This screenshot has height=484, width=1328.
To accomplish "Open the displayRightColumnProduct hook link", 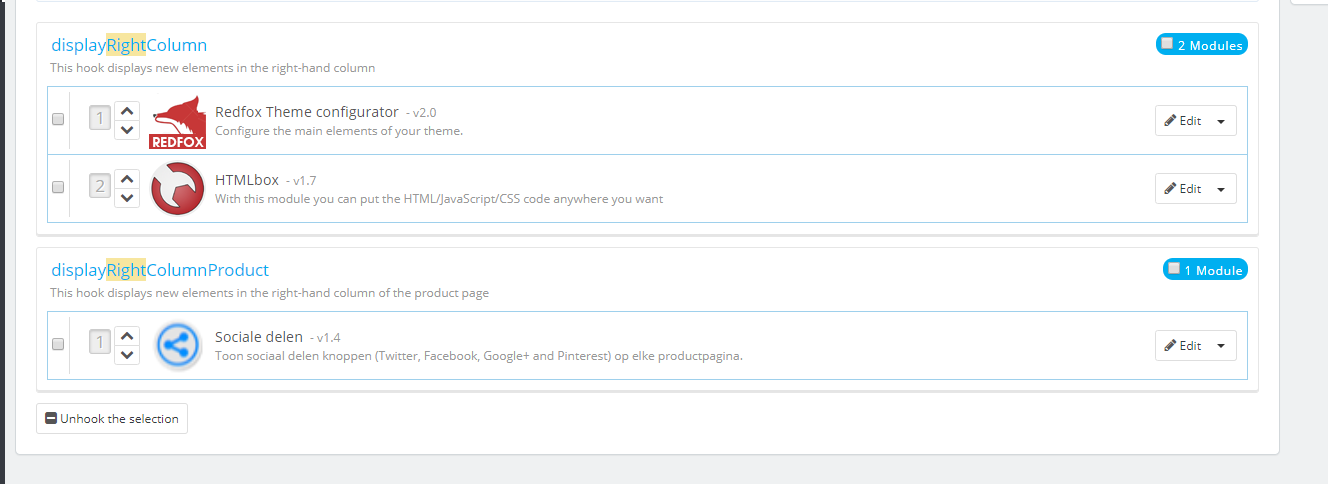I will pos(160,270).
